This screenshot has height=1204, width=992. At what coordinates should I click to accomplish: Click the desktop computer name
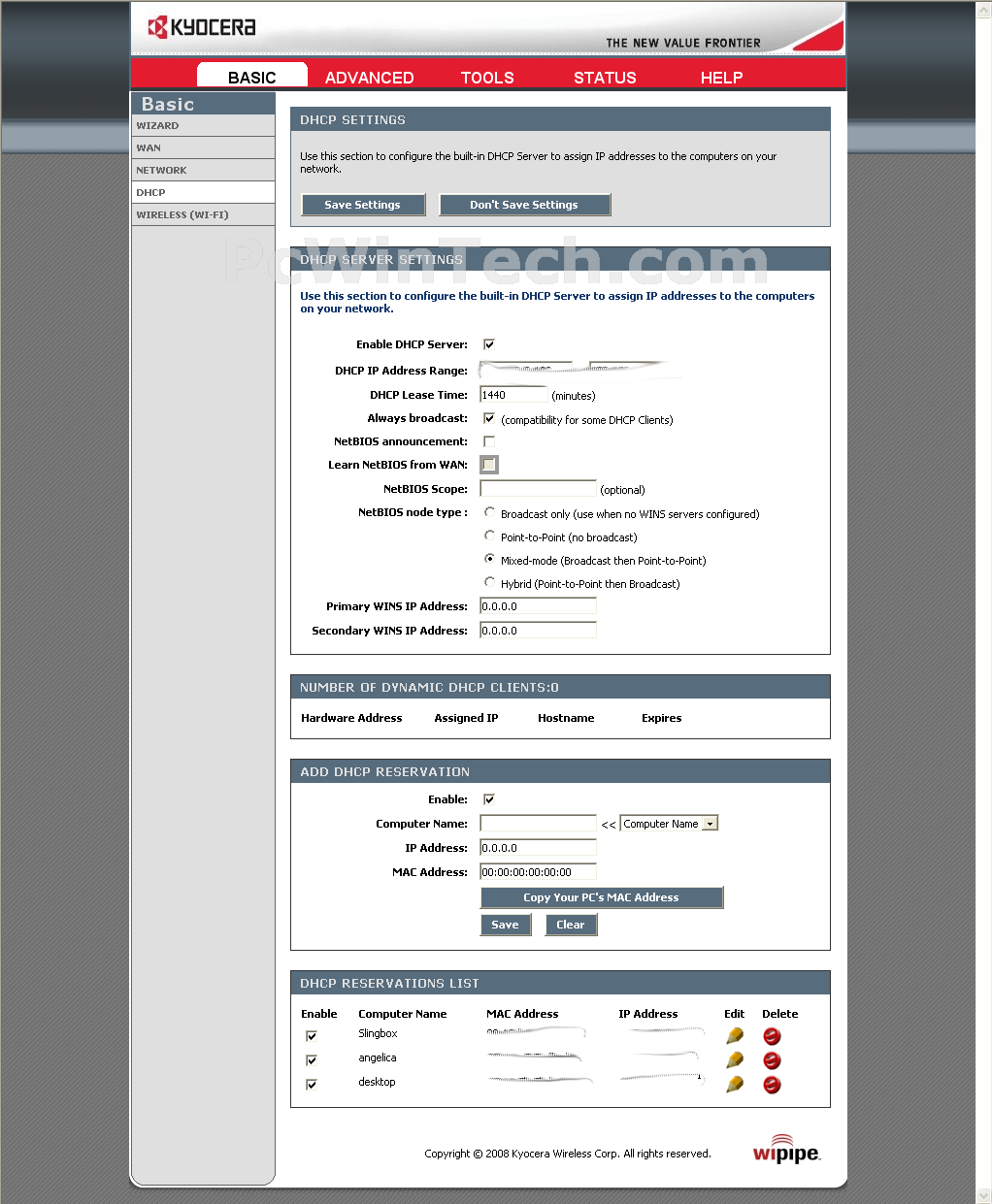377,1082
